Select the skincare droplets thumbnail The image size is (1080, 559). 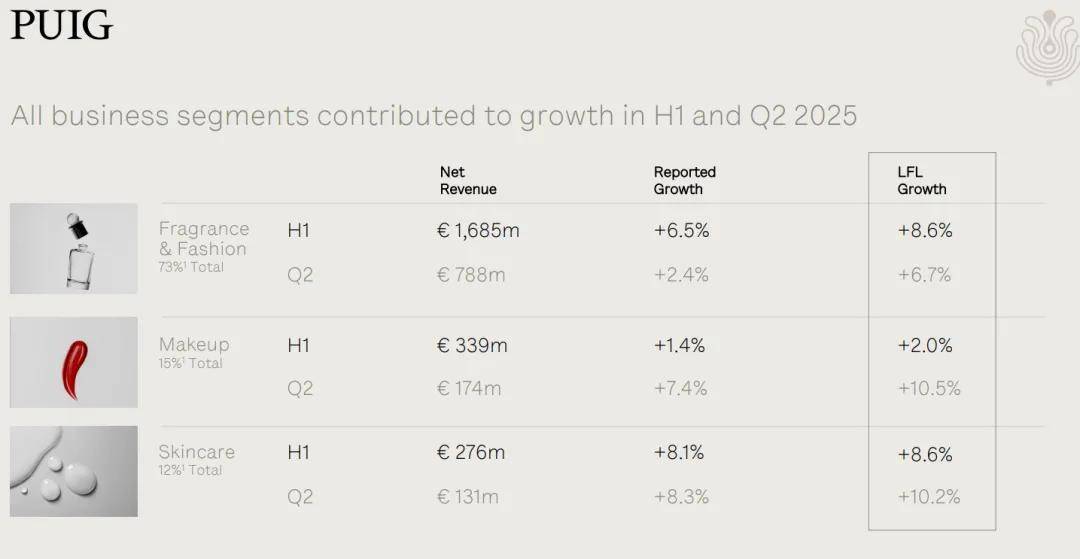(x=74, y=471)
